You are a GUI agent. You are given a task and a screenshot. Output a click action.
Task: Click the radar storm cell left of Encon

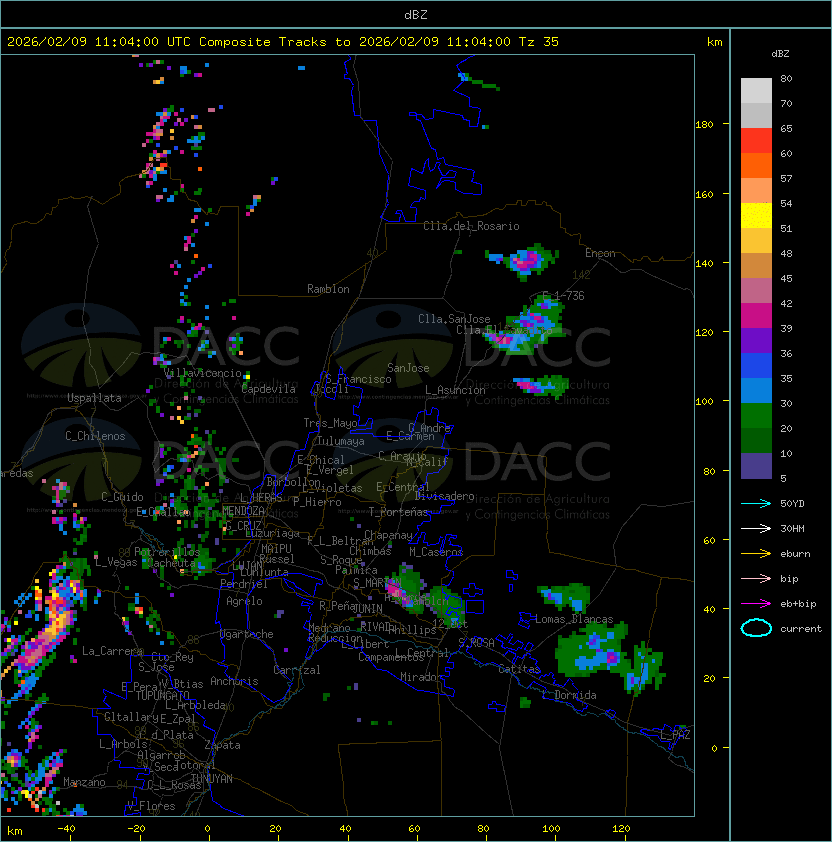[524, 262]
